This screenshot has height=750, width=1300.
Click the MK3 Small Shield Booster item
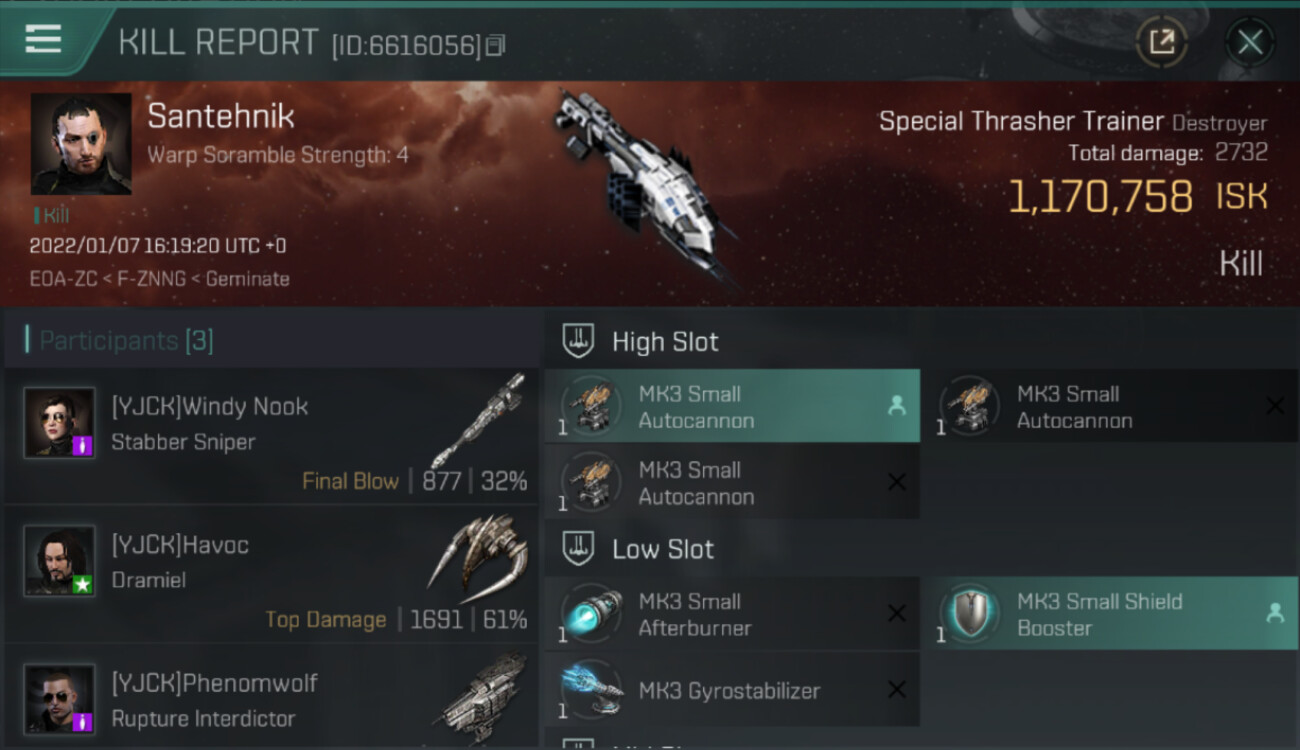pos(1110,614)
